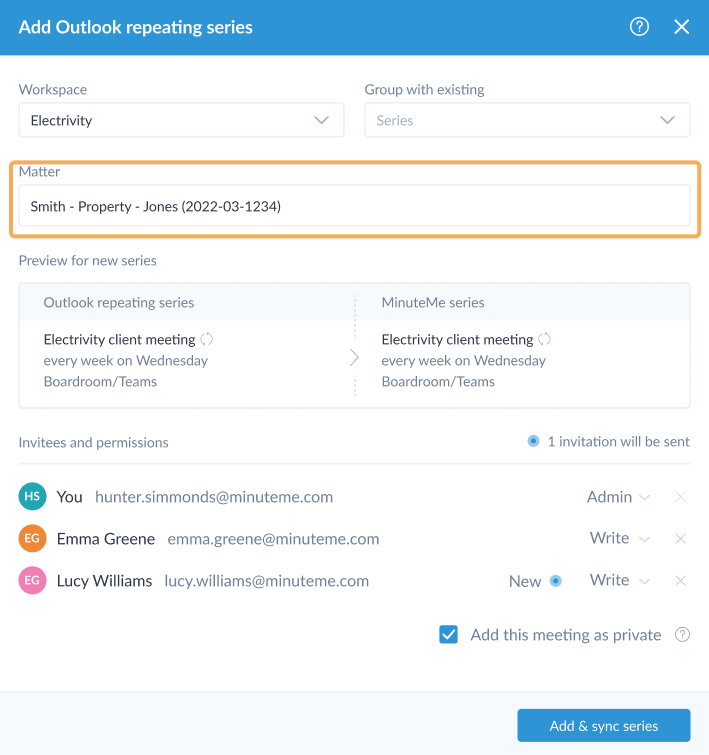Open the help icon in the dialog header
Viewport: 709px width, 755px height.
pyautogui.click(x=639, y=27)
